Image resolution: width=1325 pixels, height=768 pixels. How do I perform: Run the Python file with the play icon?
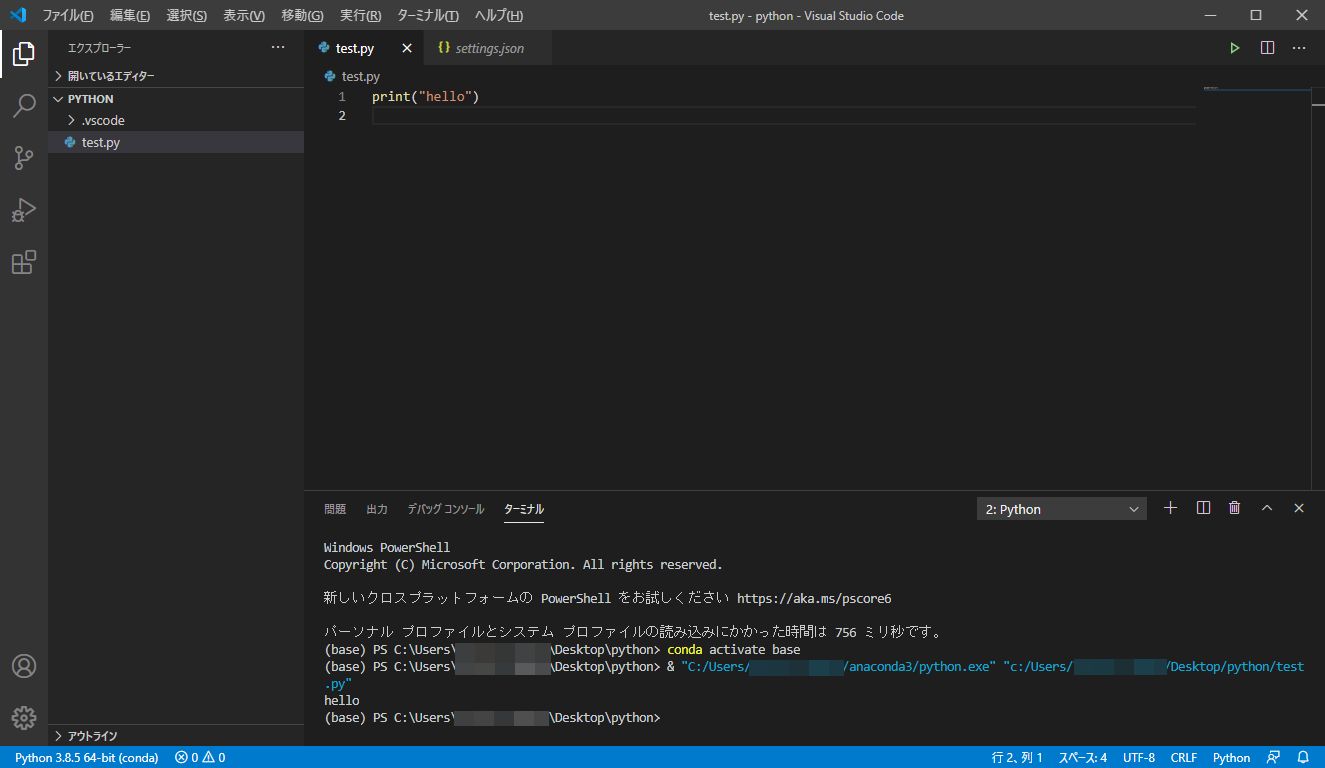[1235, 48]
